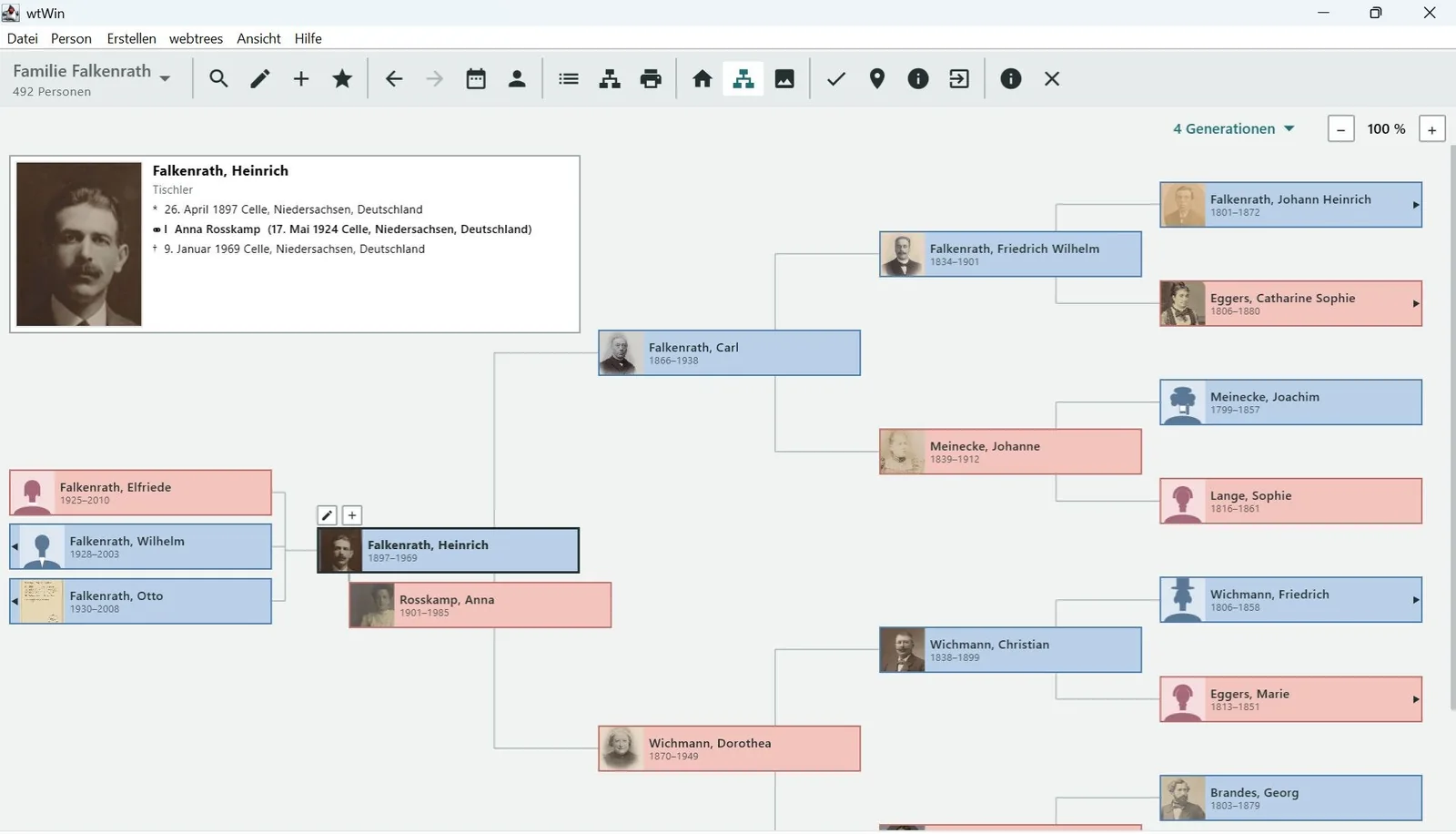The height and width of the screenshot is (834, 1456).
Task: Click the person silhouette toolbar icon
Action: (517, 79)
